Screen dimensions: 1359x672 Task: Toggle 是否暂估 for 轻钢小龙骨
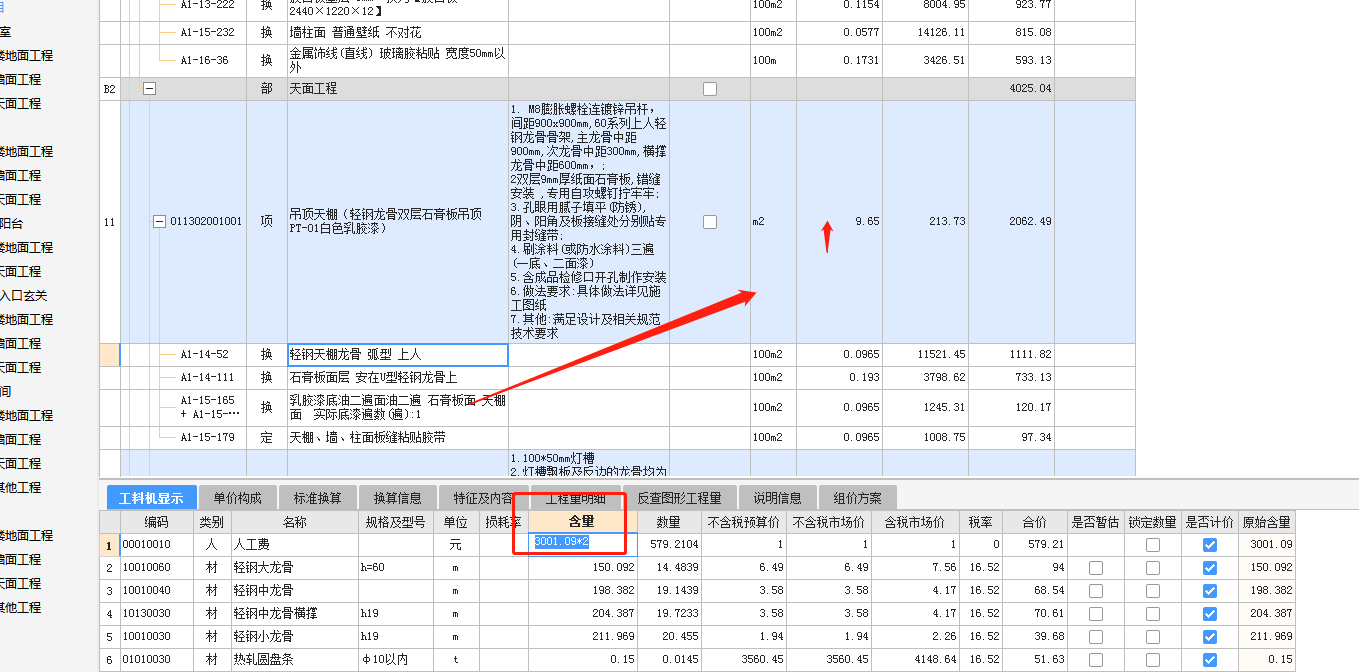(1096, 637)
